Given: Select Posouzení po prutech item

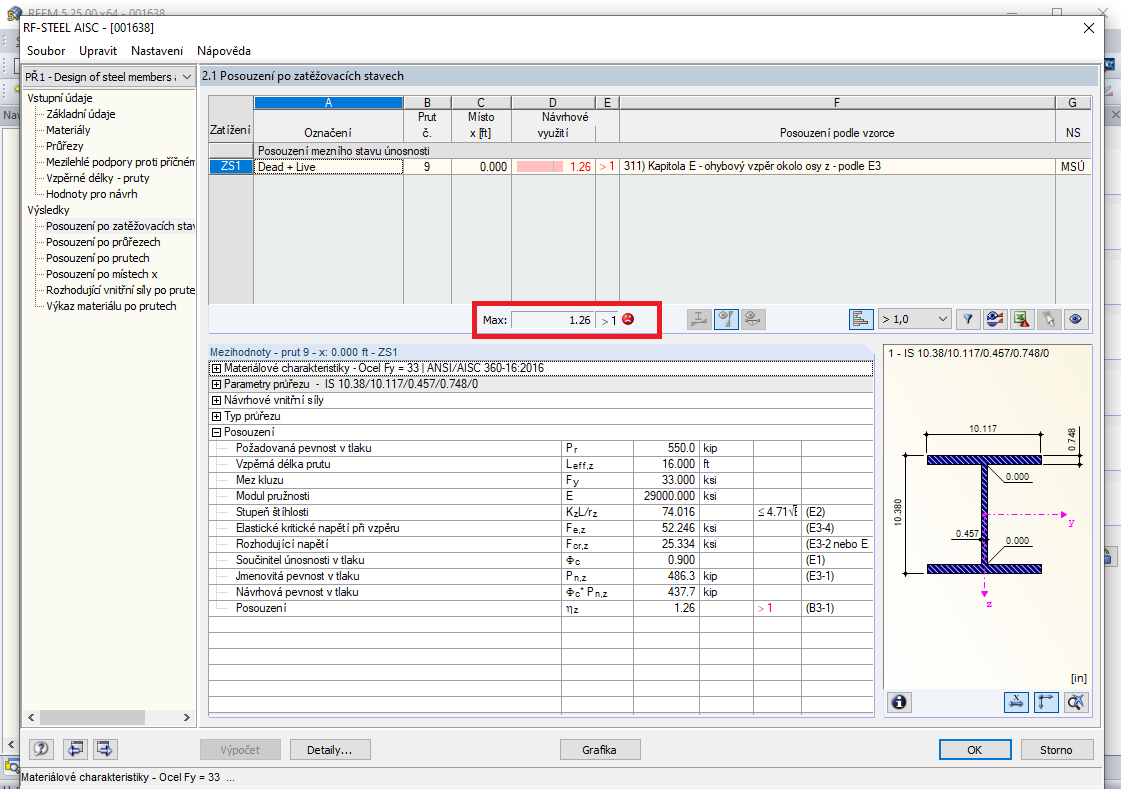Looking at the screenshot, I should pyautogui.click(x=98, y=258).
